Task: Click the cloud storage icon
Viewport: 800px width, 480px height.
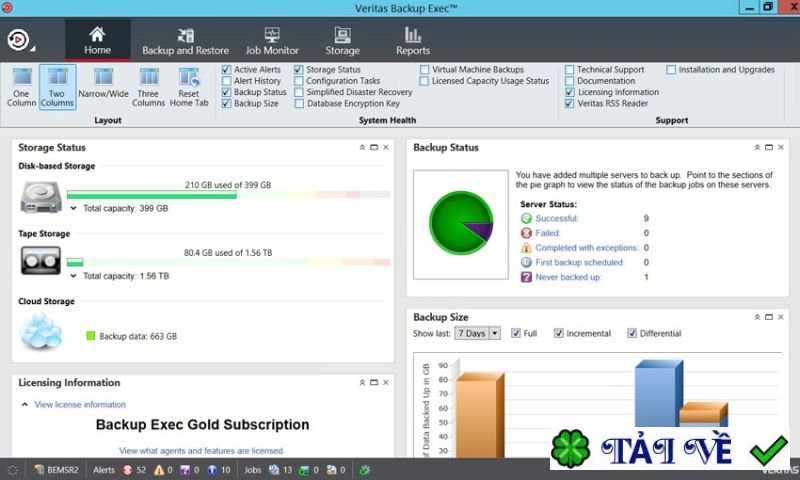Action: 41,331
